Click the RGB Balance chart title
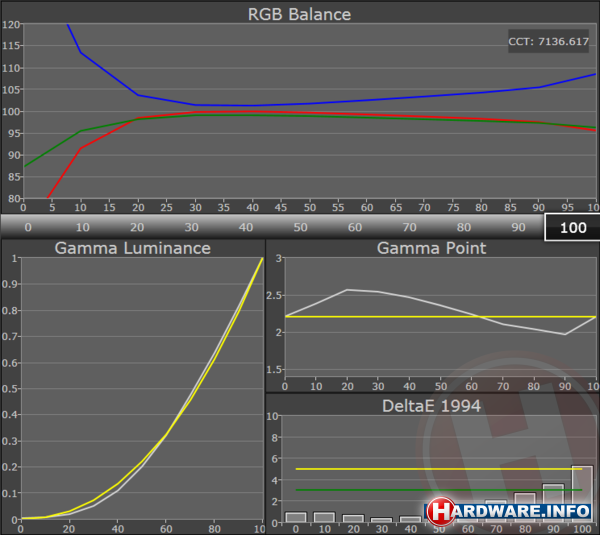Viewport: 600px width, 535px height. click(299, 14)
